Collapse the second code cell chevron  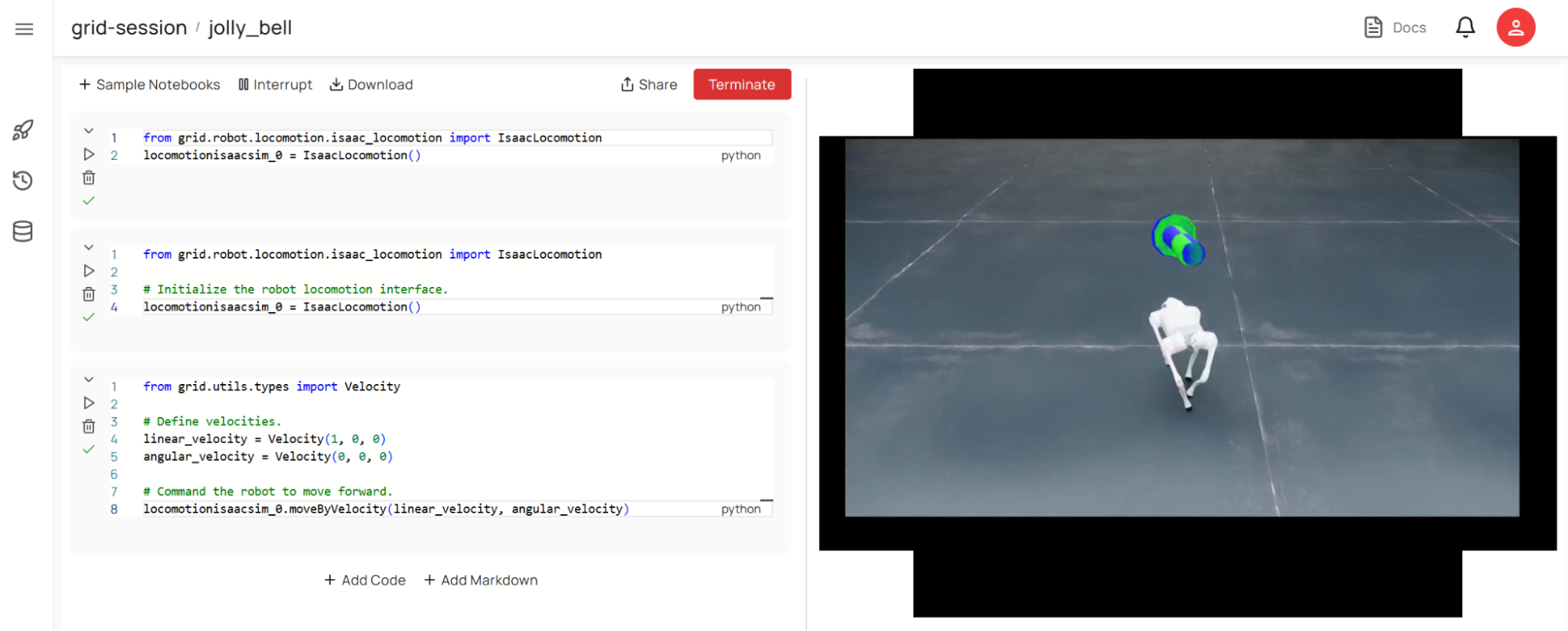tap(89, 248)
